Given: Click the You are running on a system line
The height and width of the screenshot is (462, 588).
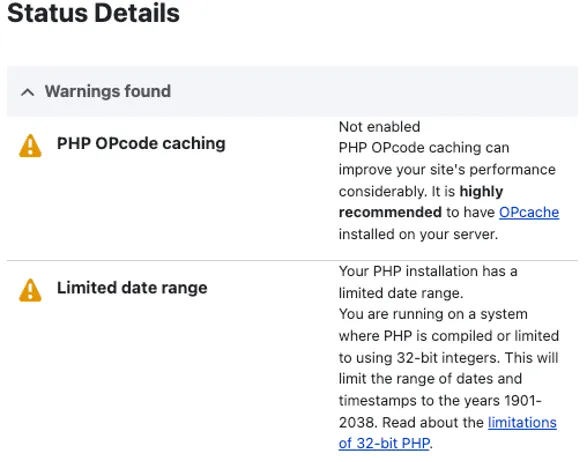Looking at the screenshot, I should [x=433, y=314].
